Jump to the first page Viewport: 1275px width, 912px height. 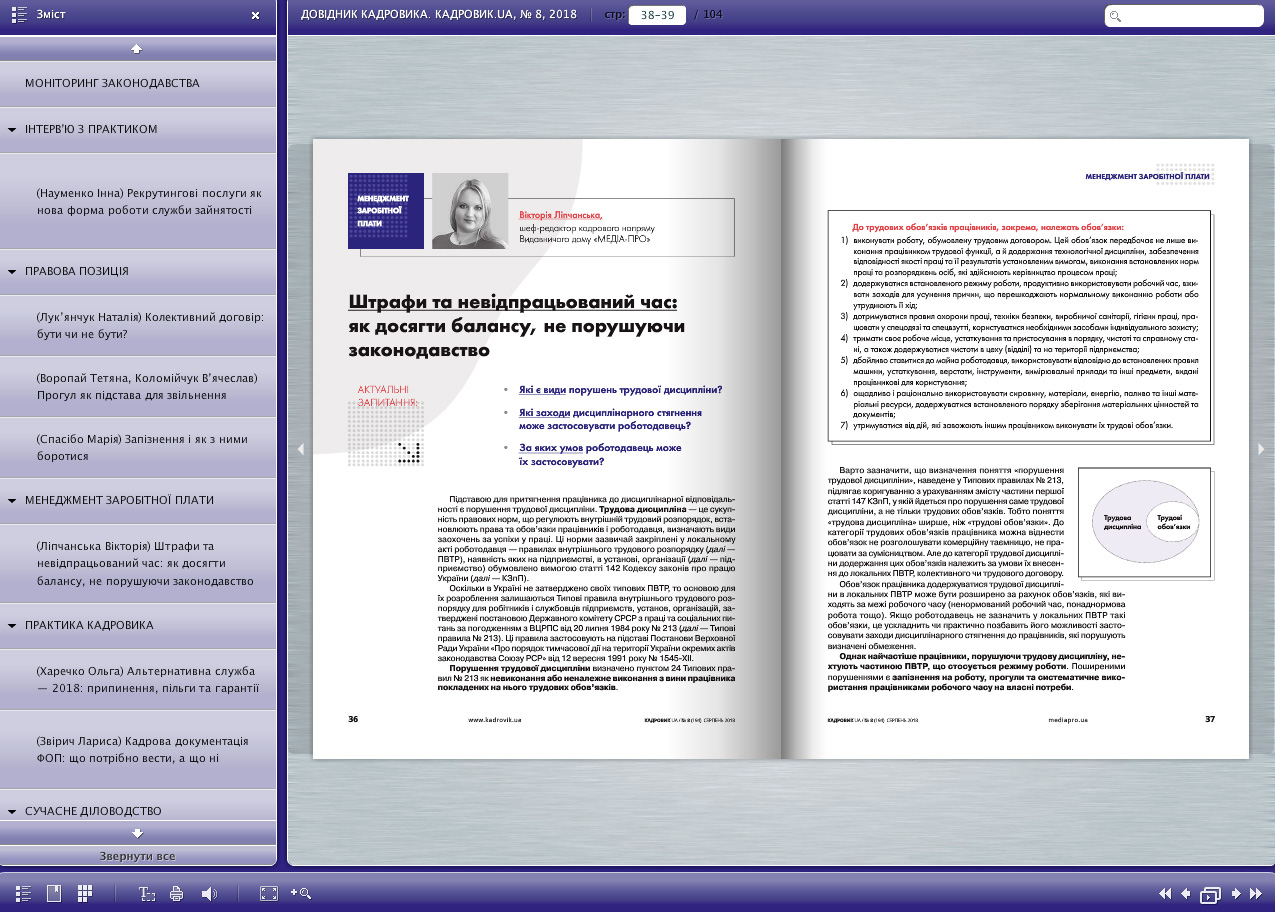click(1165, 893)
